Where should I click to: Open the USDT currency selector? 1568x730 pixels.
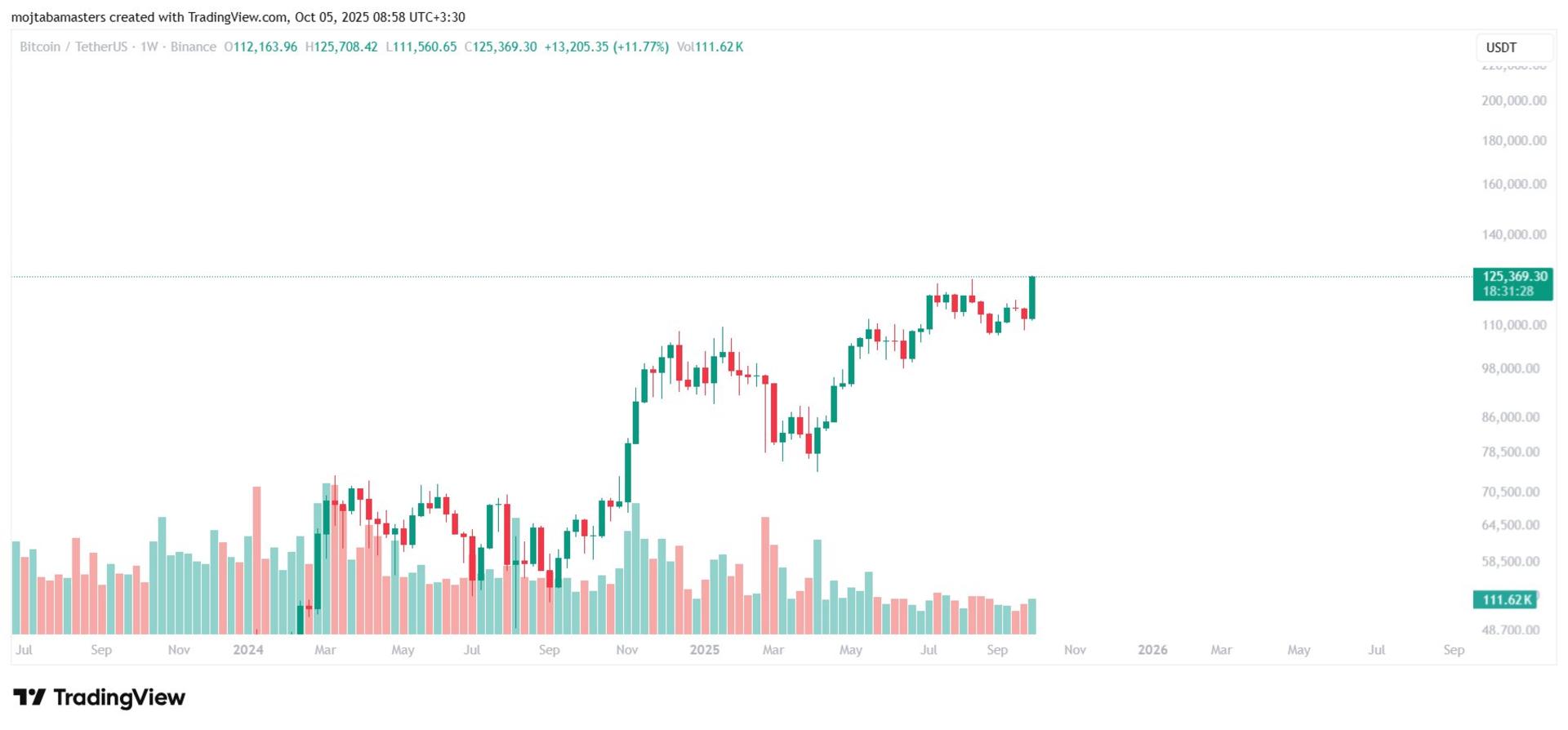tap(1514, 47)
